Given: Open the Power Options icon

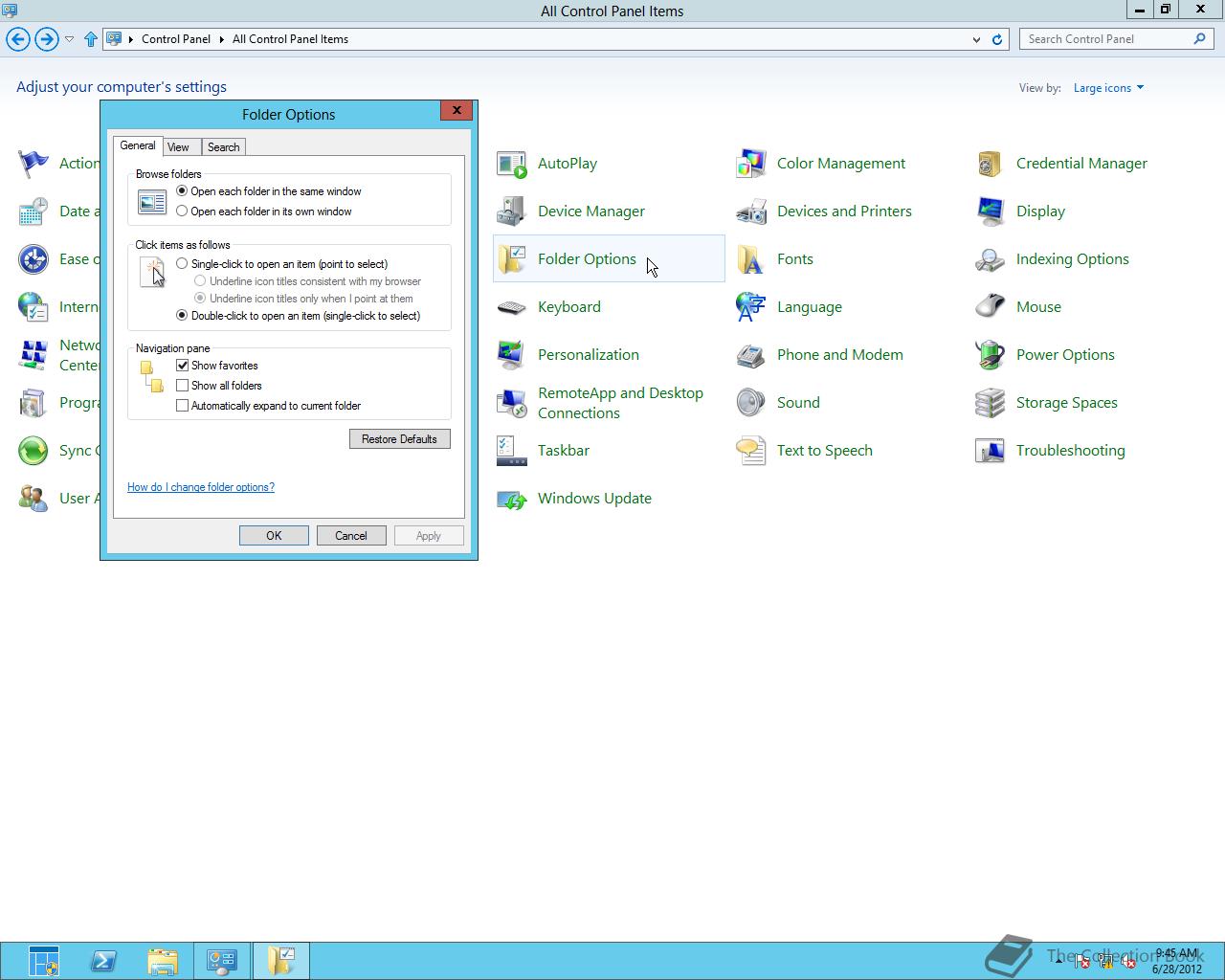Looking at the screenshot, I should click(x=991, y=355).
